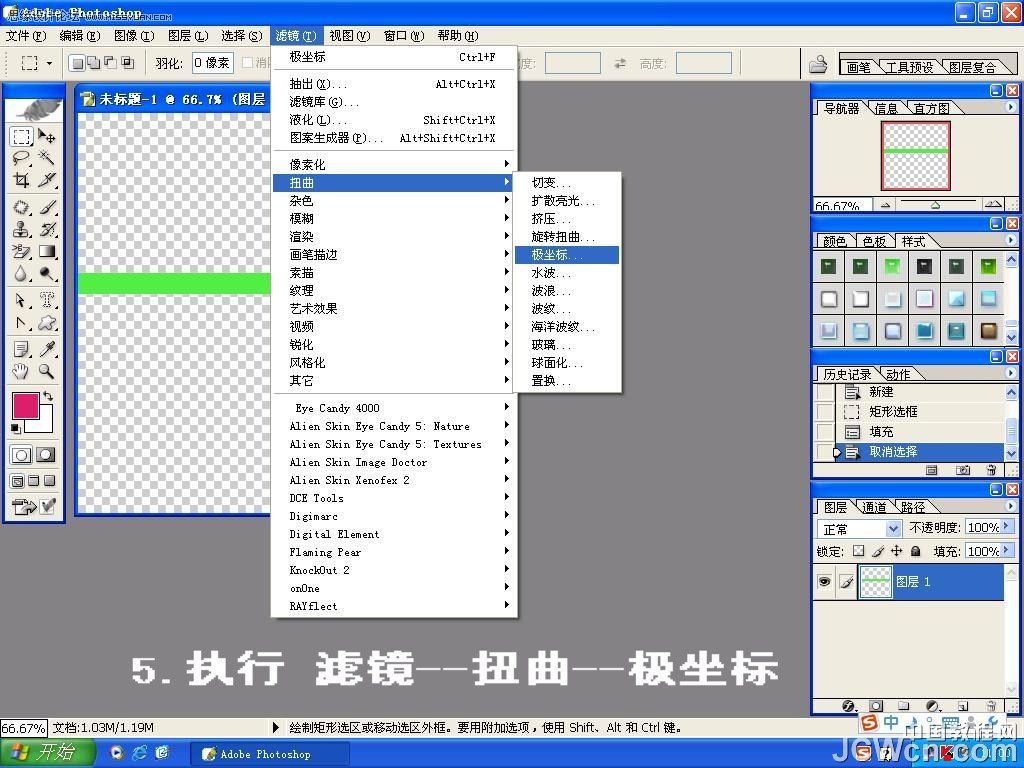Enable lock image pixels option

(878, 551)
